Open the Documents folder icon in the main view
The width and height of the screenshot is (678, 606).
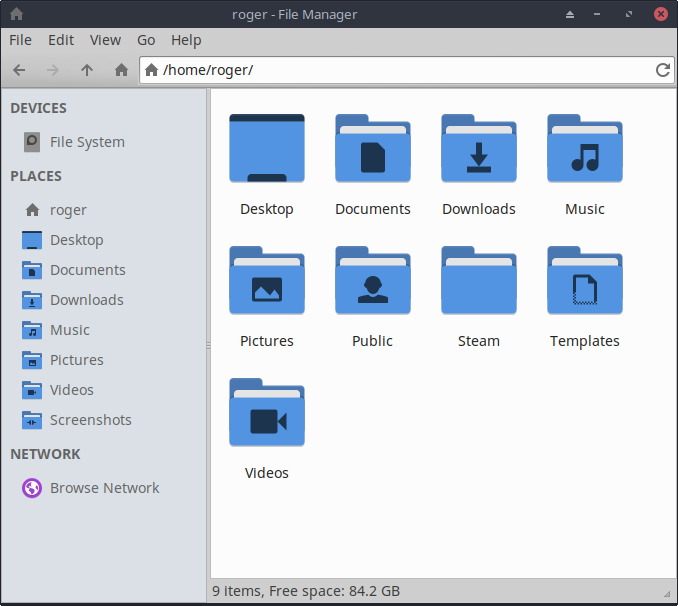pos(373,148)
